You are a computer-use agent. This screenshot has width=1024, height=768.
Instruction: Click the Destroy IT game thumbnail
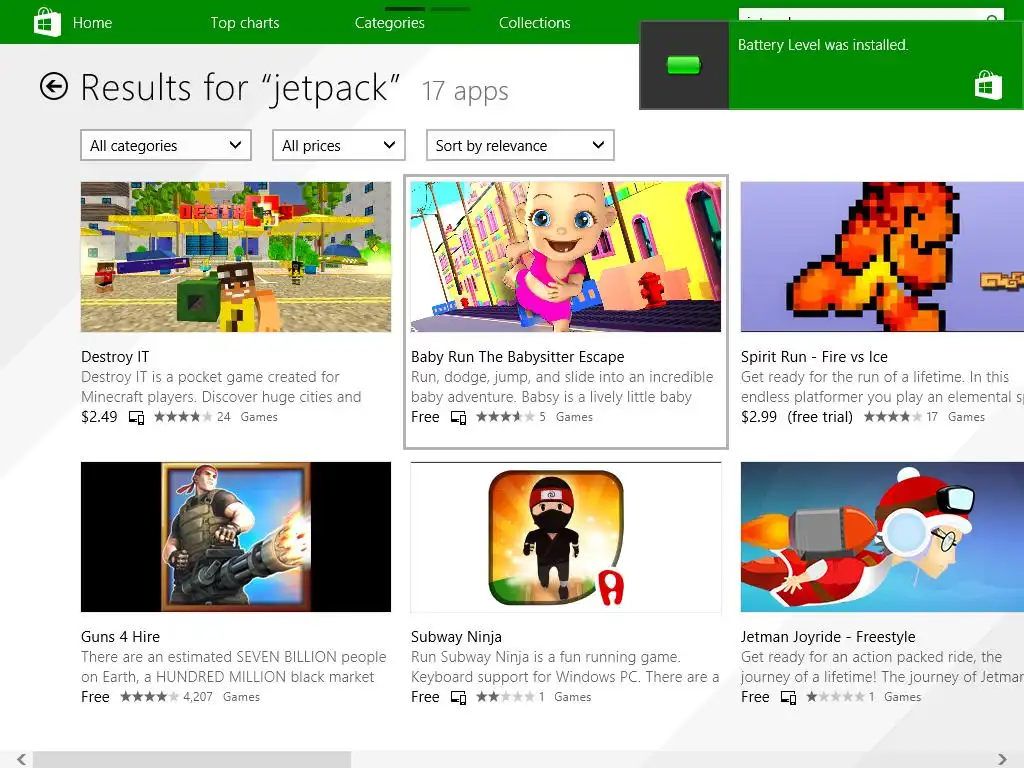tap(236, 257)
